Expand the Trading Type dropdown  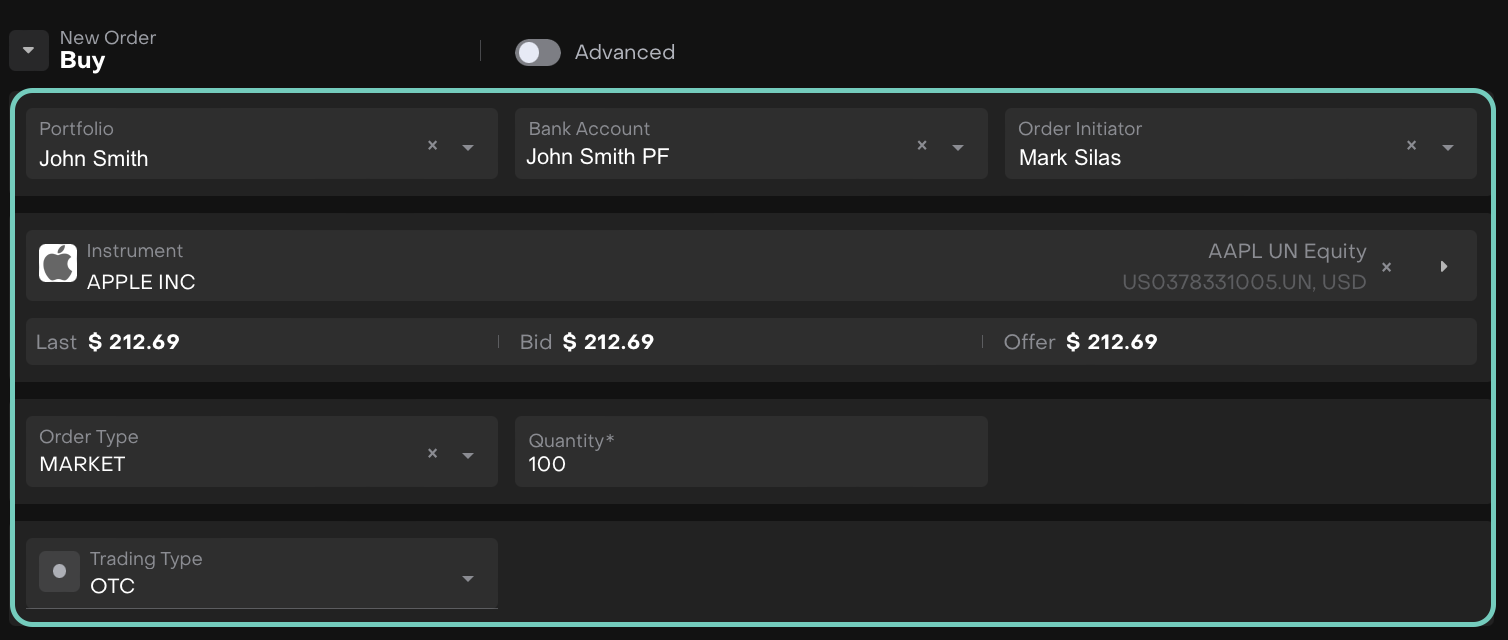click(x=468, y=579)
